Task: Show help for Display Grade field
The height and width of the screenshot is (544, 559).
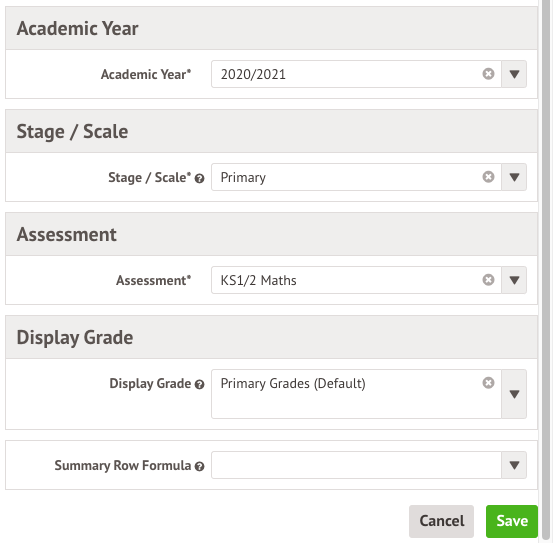Action: click(200, 385)
